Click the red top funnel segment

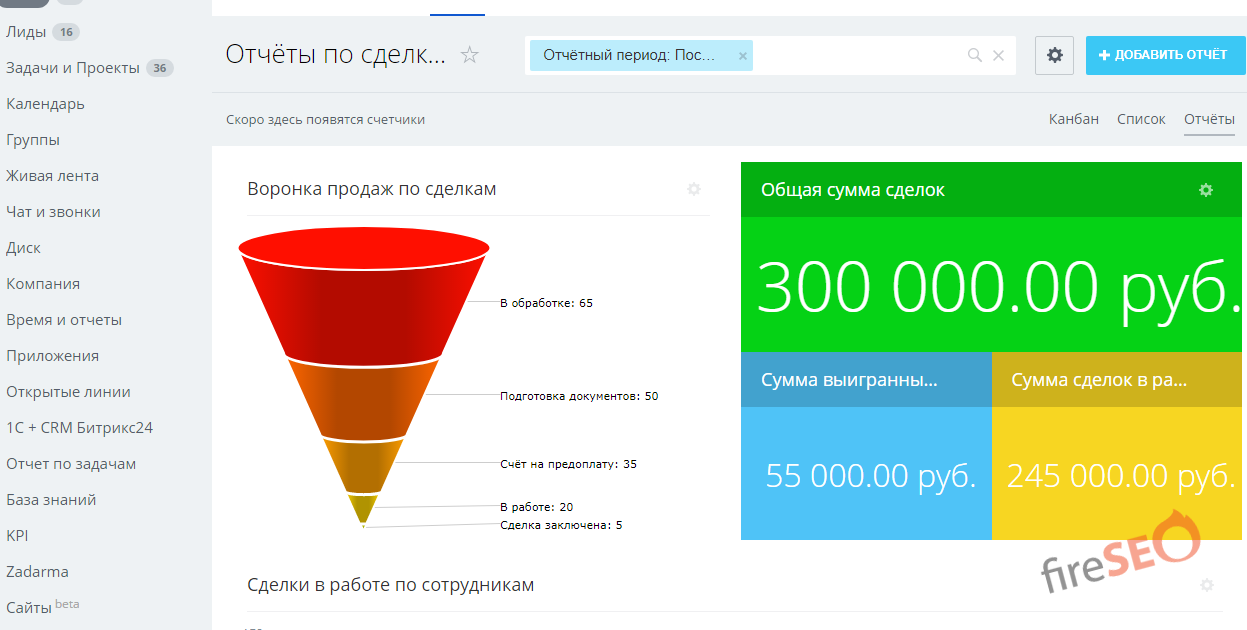[363, 300]
